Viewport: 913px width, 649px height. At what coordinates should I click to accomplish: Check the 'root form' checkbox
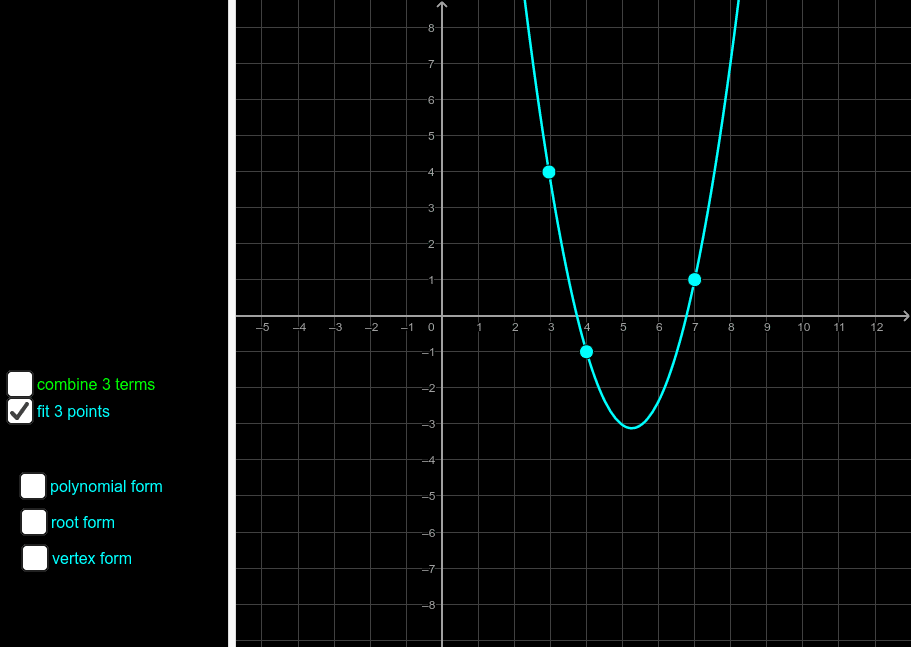[33, 522]
